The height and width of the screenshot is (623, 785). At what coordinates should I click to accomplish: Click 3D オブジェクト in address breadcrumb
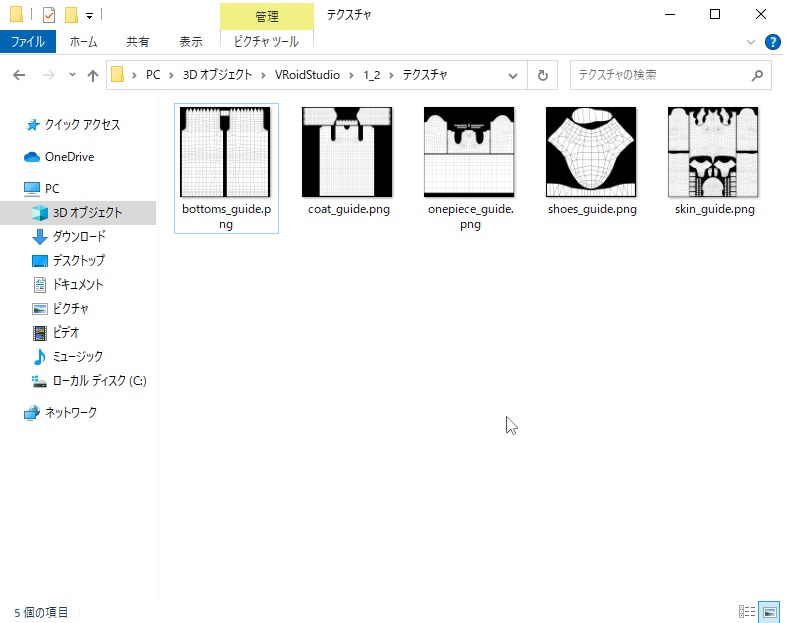point(217,75)
